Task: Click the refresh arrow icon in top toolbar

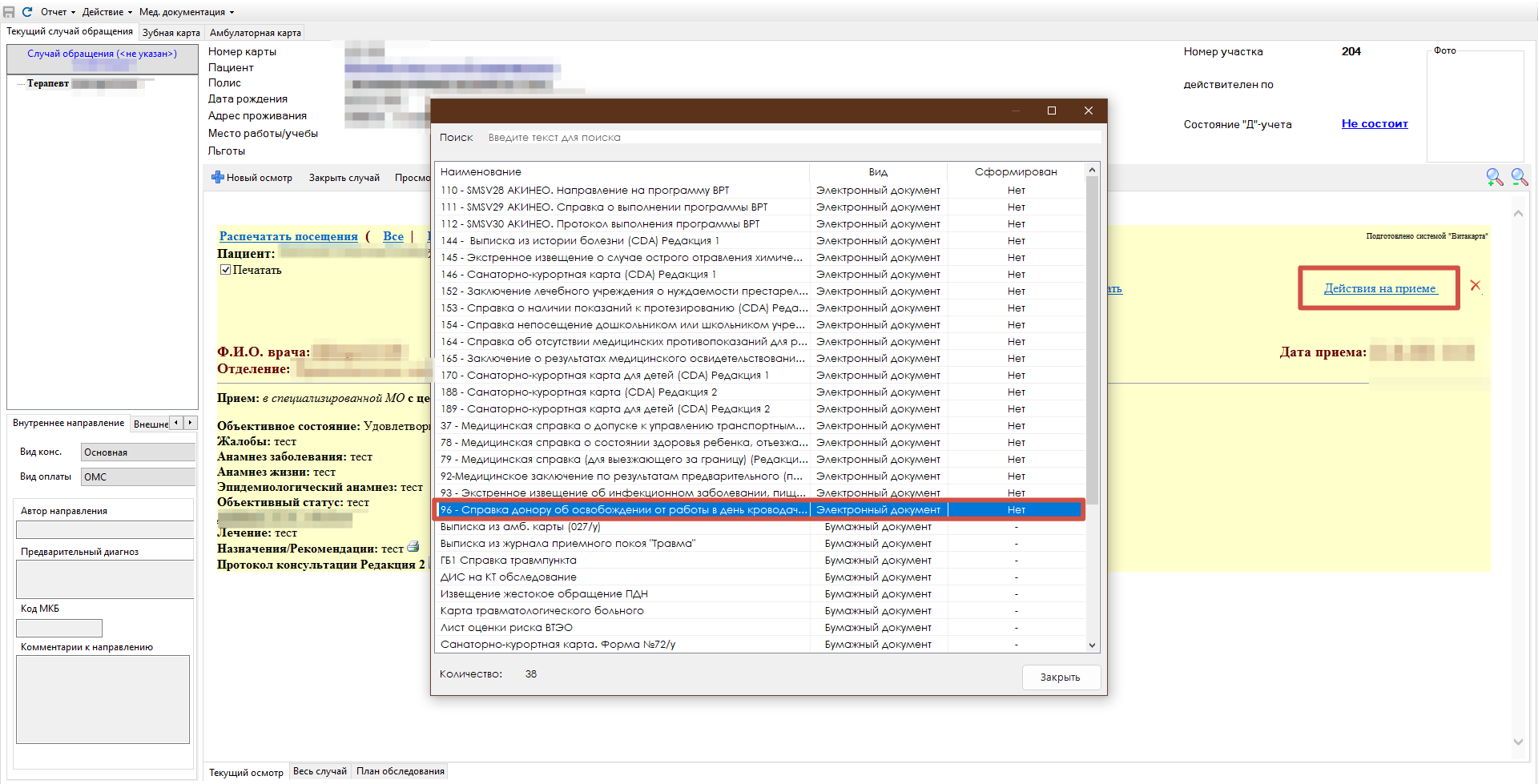Action: 27,12
